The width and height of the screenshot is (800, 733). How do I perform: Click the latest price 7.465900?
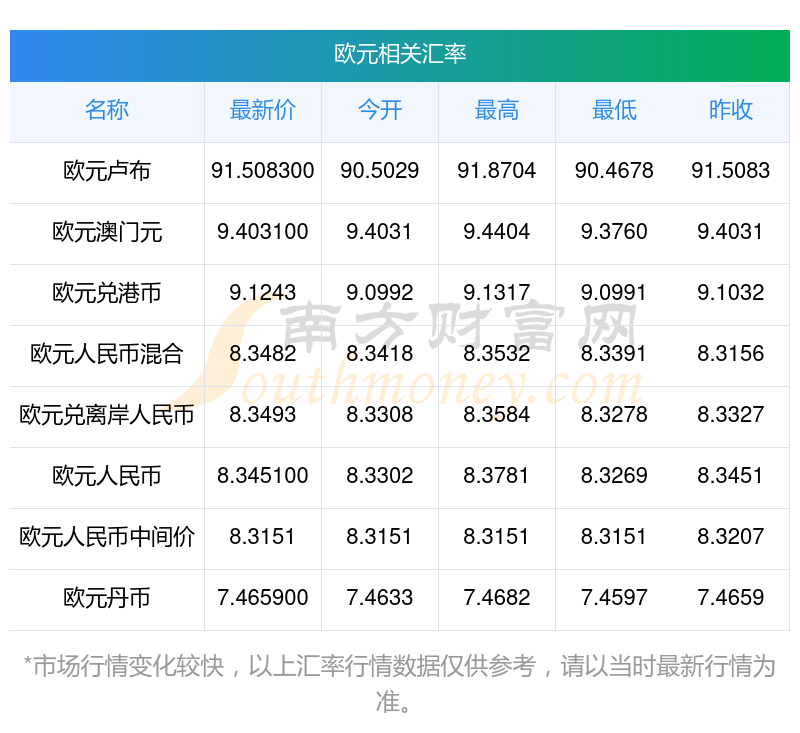[x=263, y=597]
